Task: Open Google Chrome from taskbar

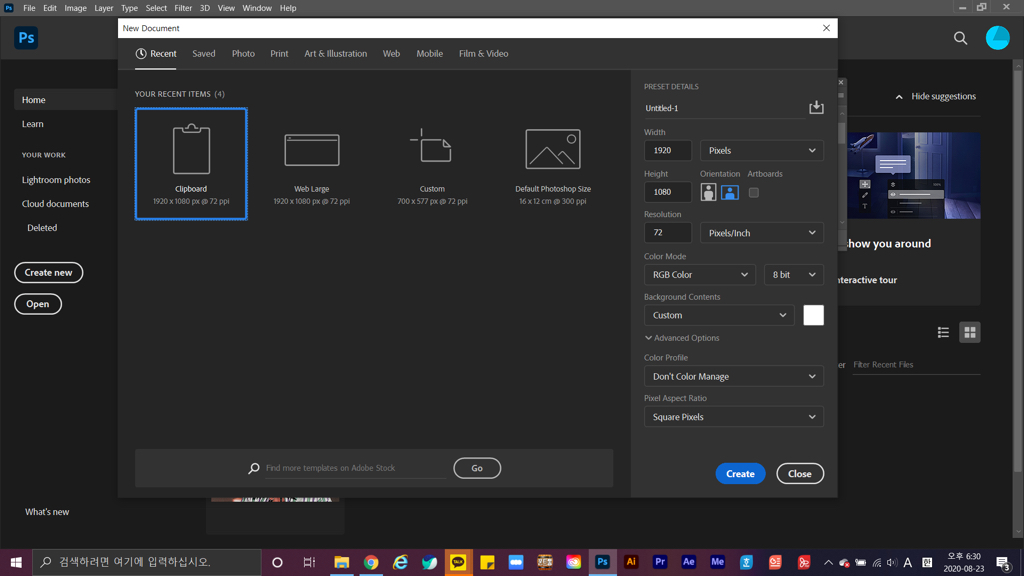Action: pyautogui.click(x=371, y=562)
